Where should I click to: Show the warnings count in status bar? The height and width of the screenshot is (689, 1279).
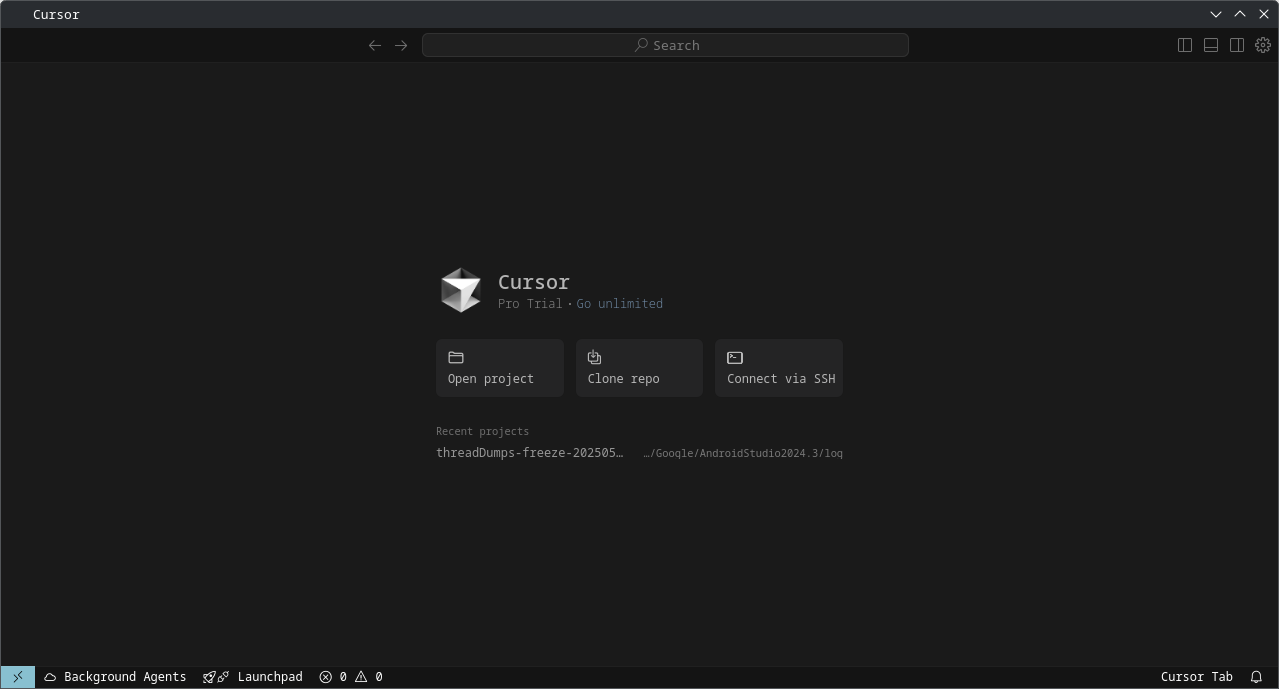pos(369,677)
